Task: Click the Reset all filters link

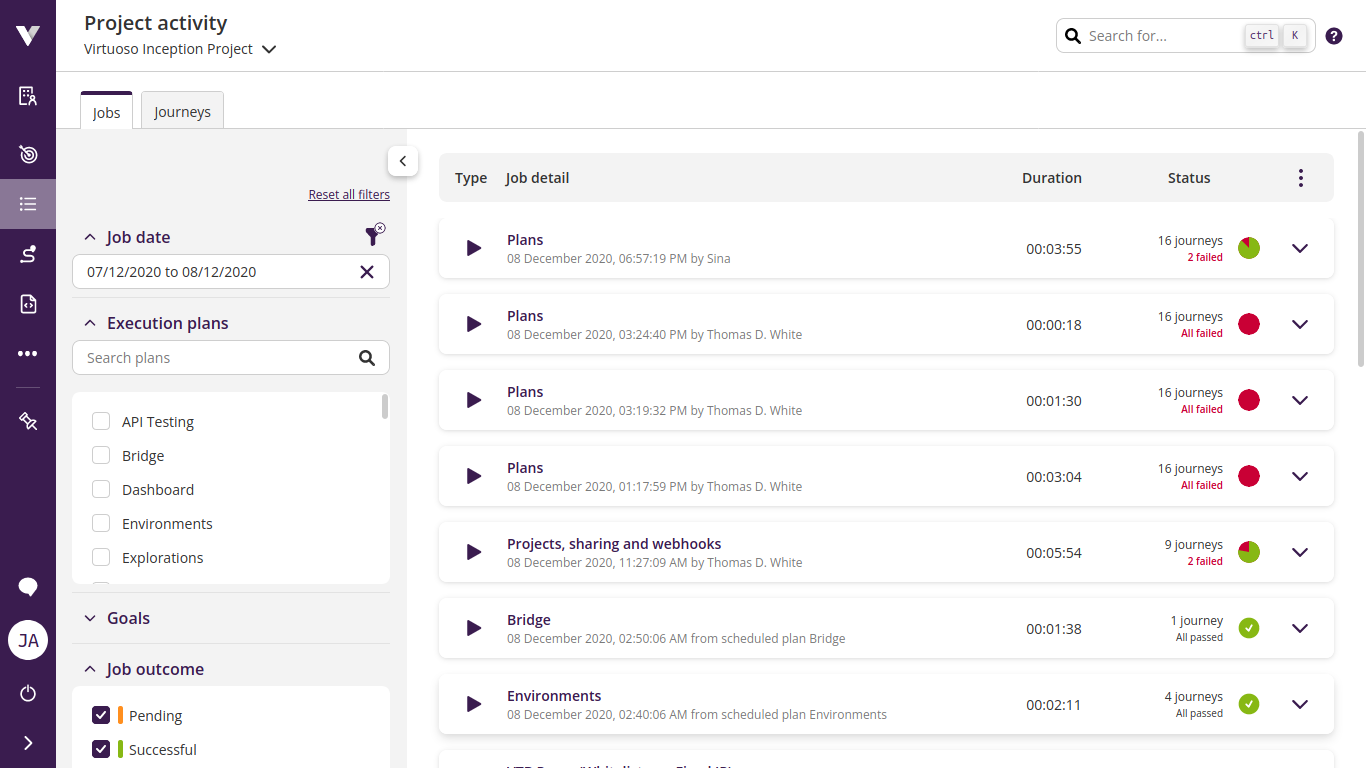Action: (x=348, y=194)
